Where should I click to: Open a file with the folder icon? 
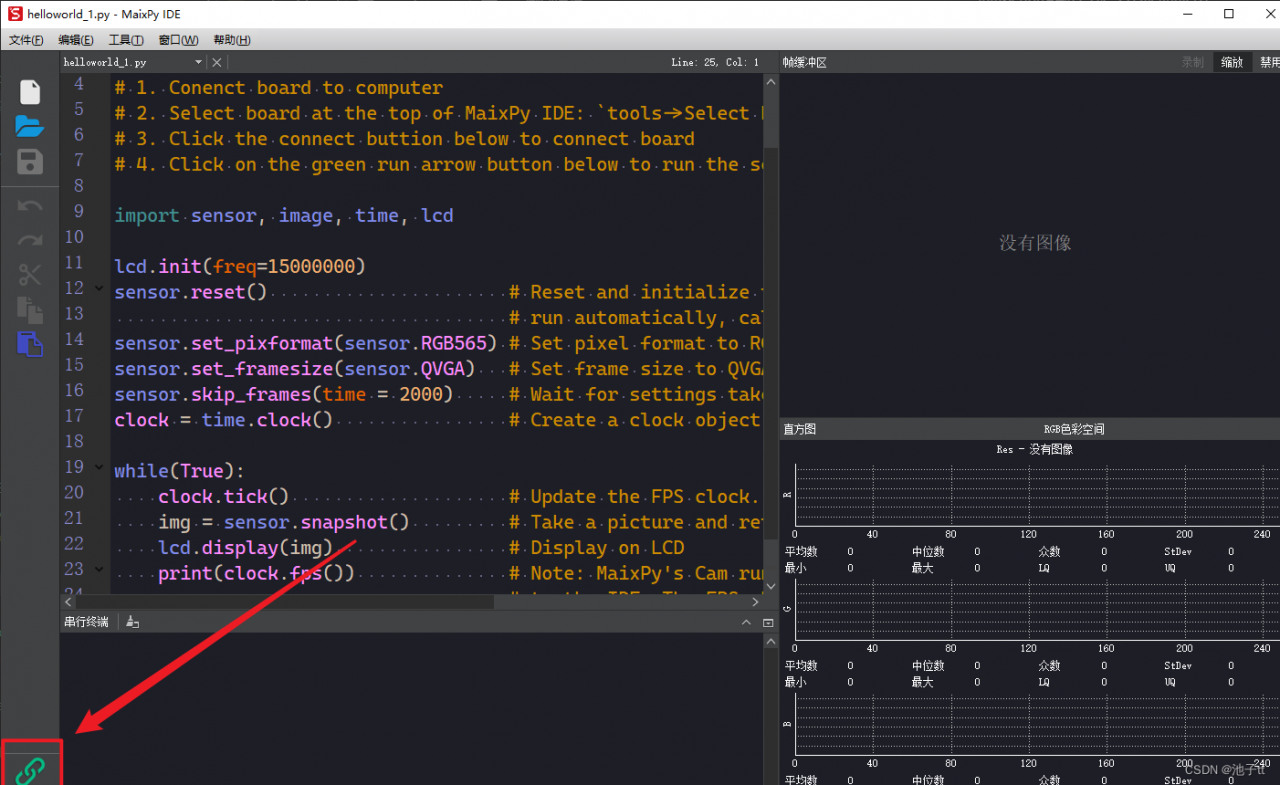[30, 127]
